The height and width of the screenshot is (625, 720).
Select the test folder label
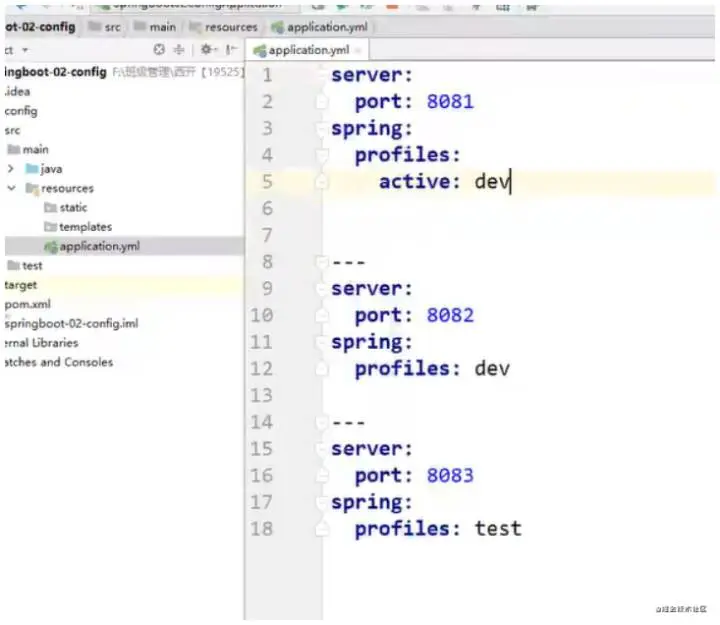32,265
